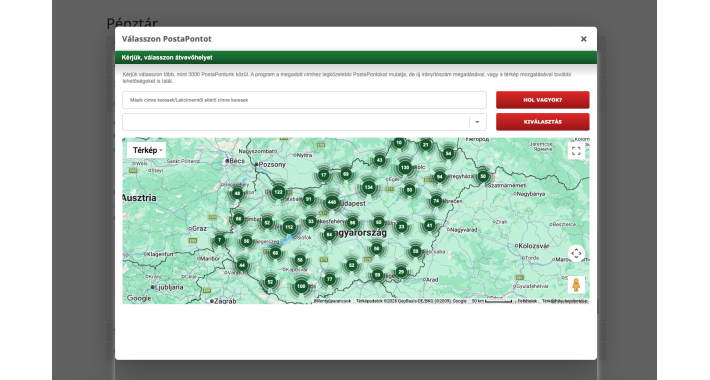Screen dimensions: 710x380
Task: Focus the address search input field
Action: [x=304, y=100]
